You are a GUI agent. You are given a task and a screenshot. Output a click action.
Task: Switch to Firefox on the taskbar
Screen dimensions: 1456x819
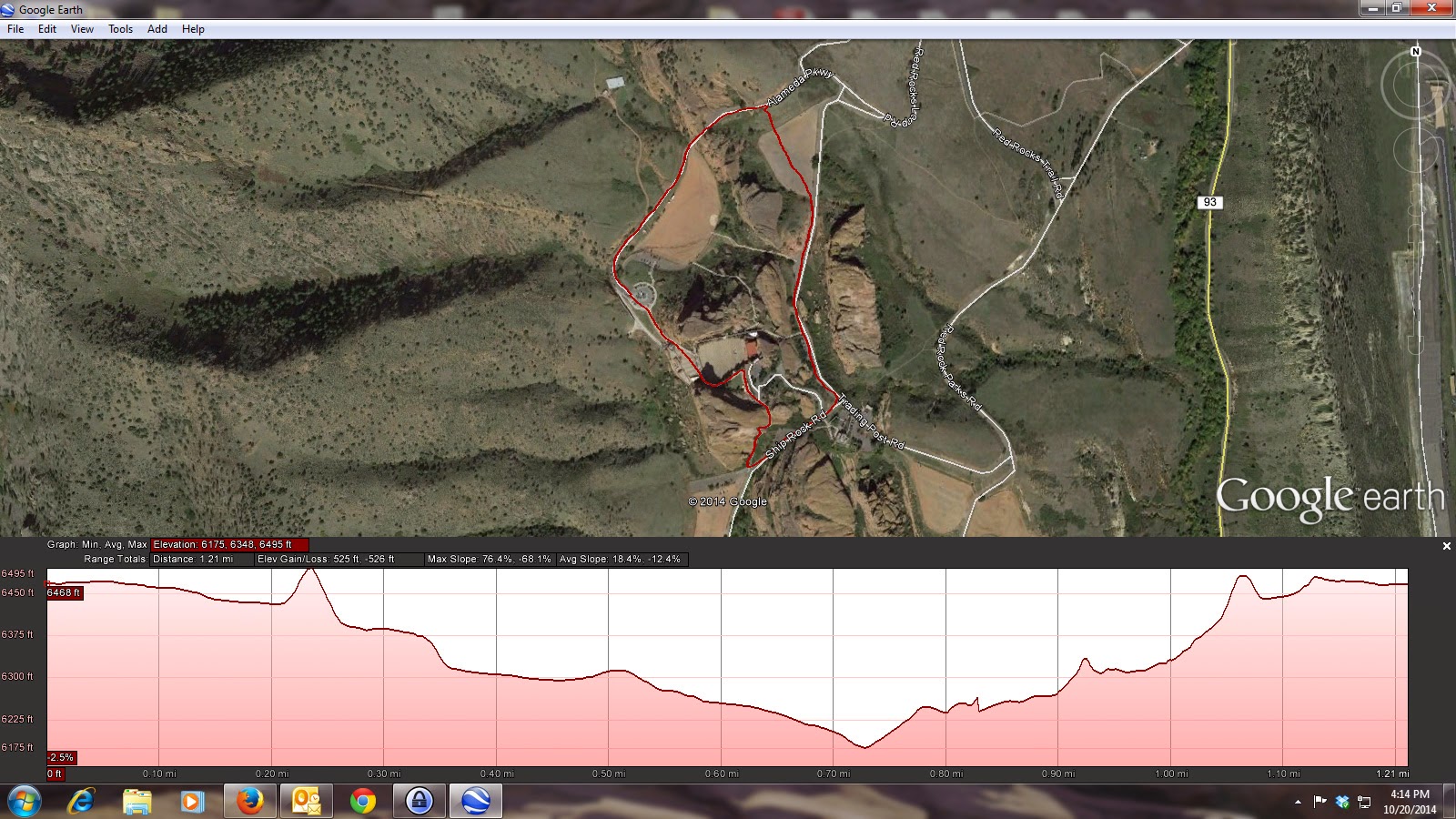point(248,802)
